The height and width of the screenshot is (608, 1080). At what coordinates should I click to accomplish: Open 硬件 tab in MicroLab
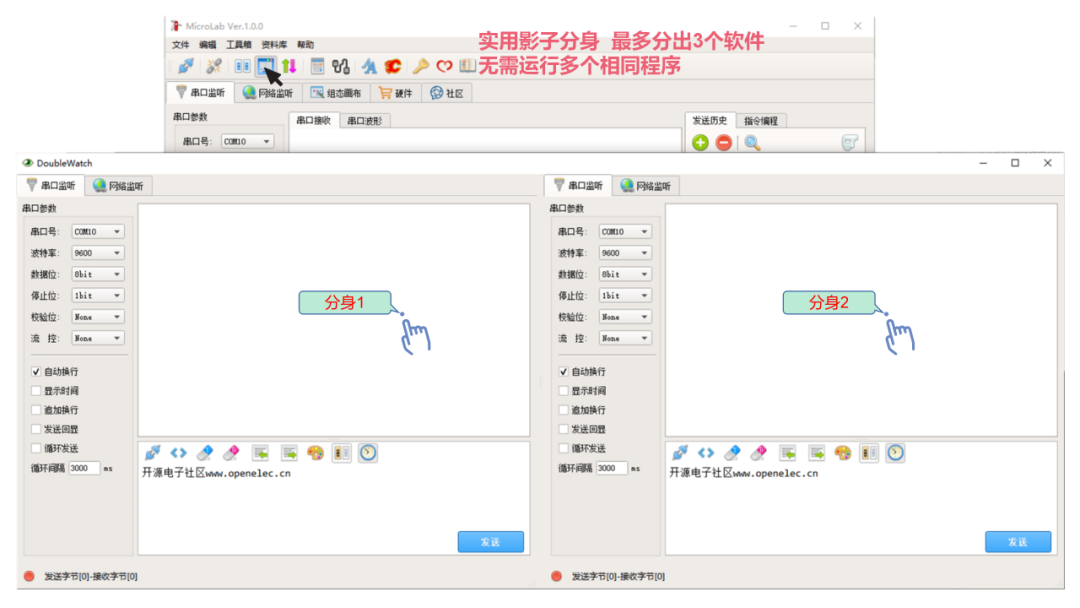tap(396, 93)
